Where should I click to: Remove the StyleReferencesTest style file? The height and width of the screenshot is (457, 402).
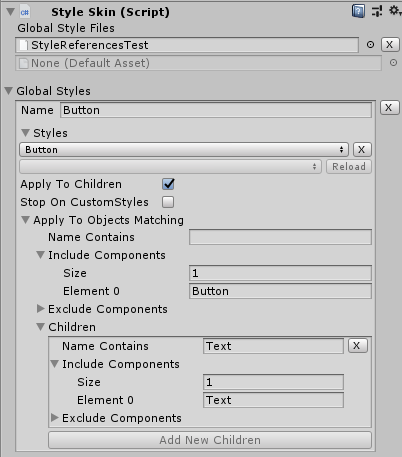click(x=390, y=45)
